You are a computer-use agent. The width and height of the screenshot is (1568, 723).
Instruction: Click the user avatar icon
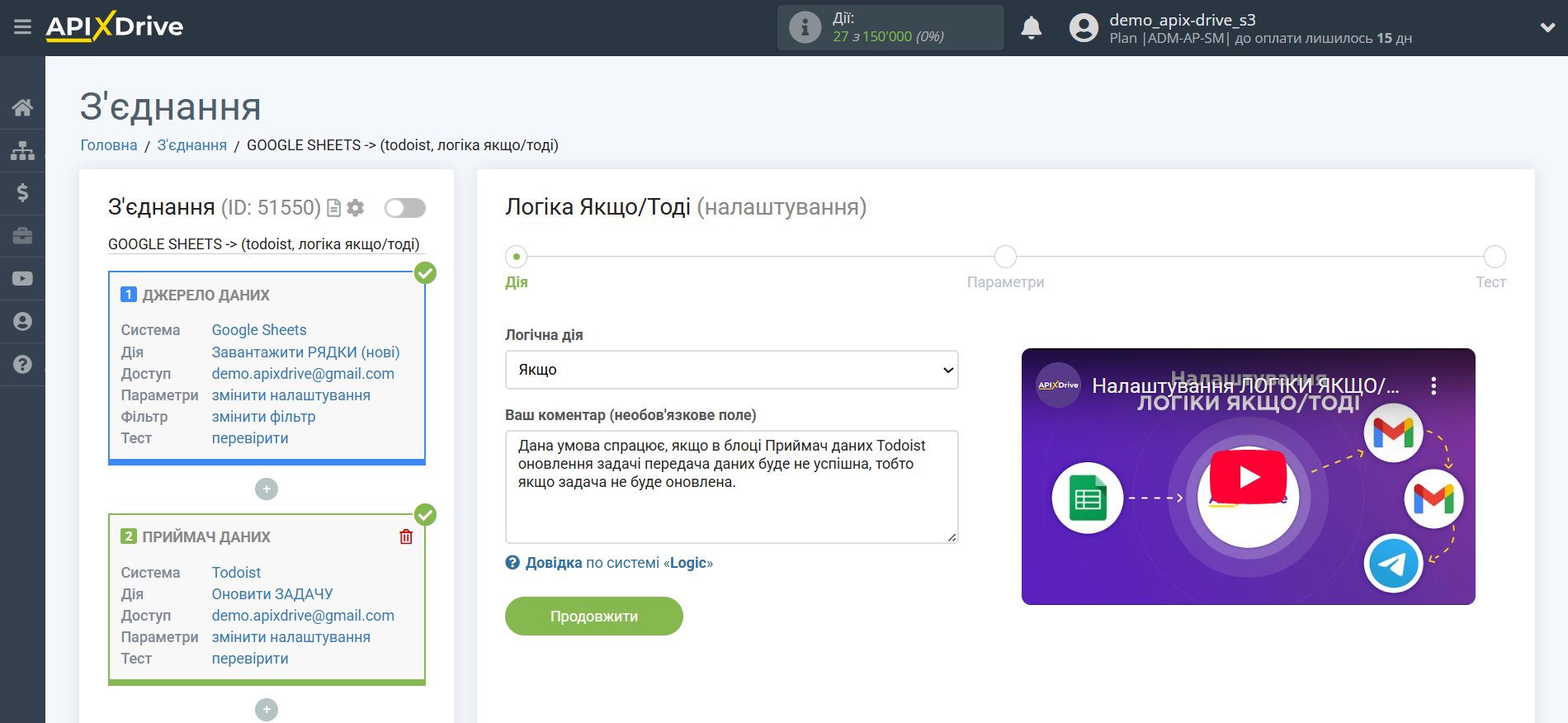pyautogui.click(x=1084, y=27)
